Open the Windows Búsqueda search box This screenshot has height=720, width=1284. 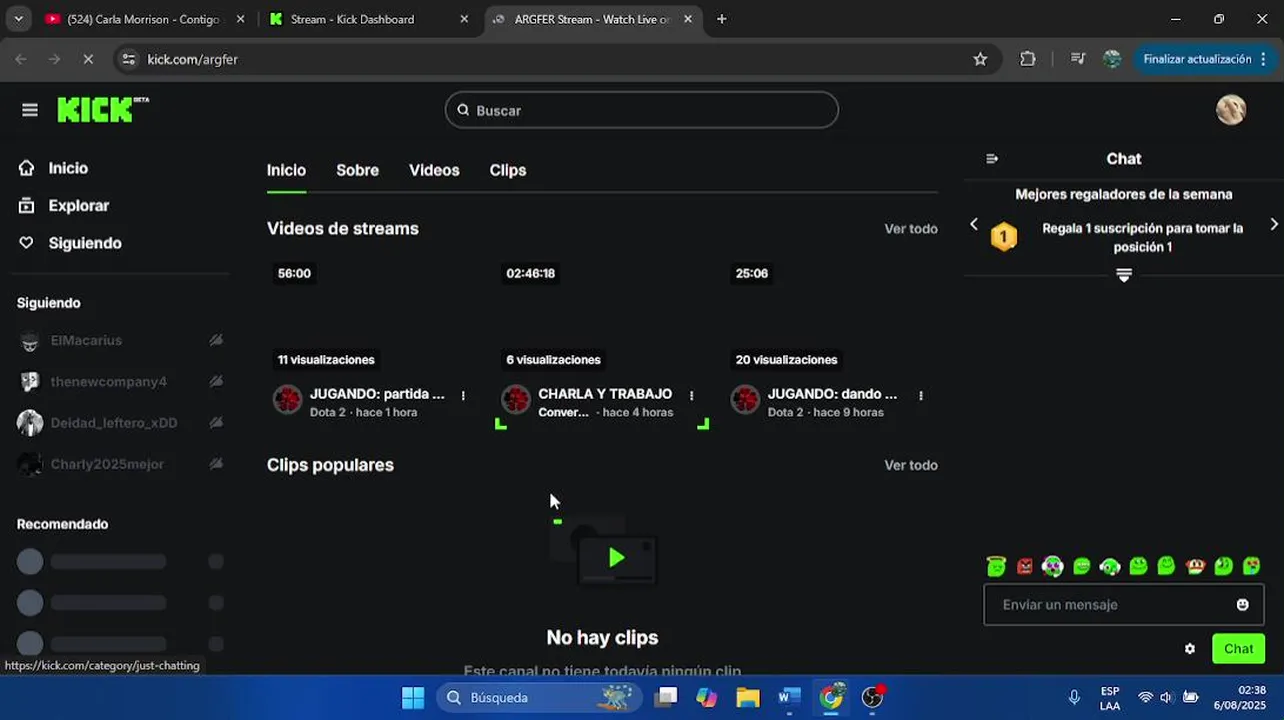538,697
